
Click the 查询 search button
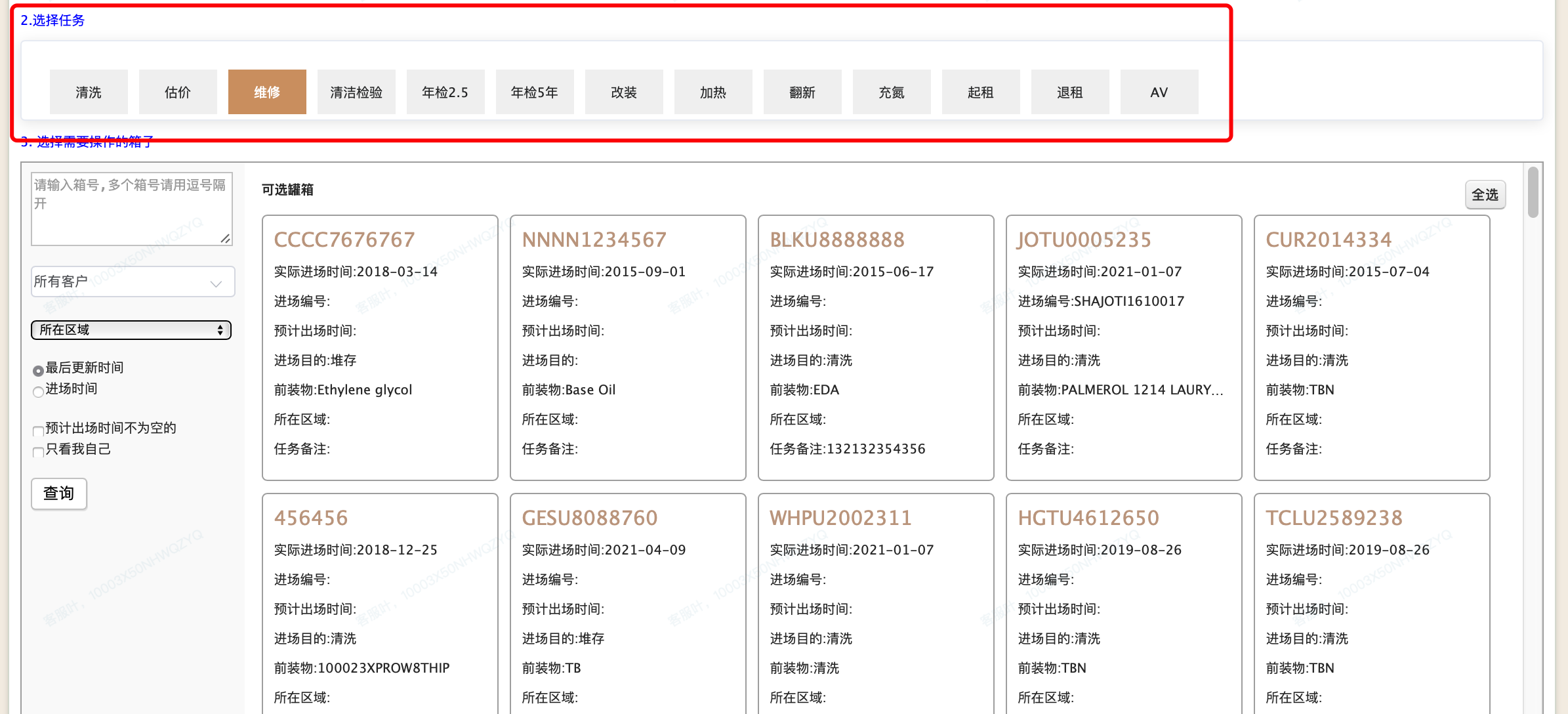pyautogui.click(x=59, y=493)
